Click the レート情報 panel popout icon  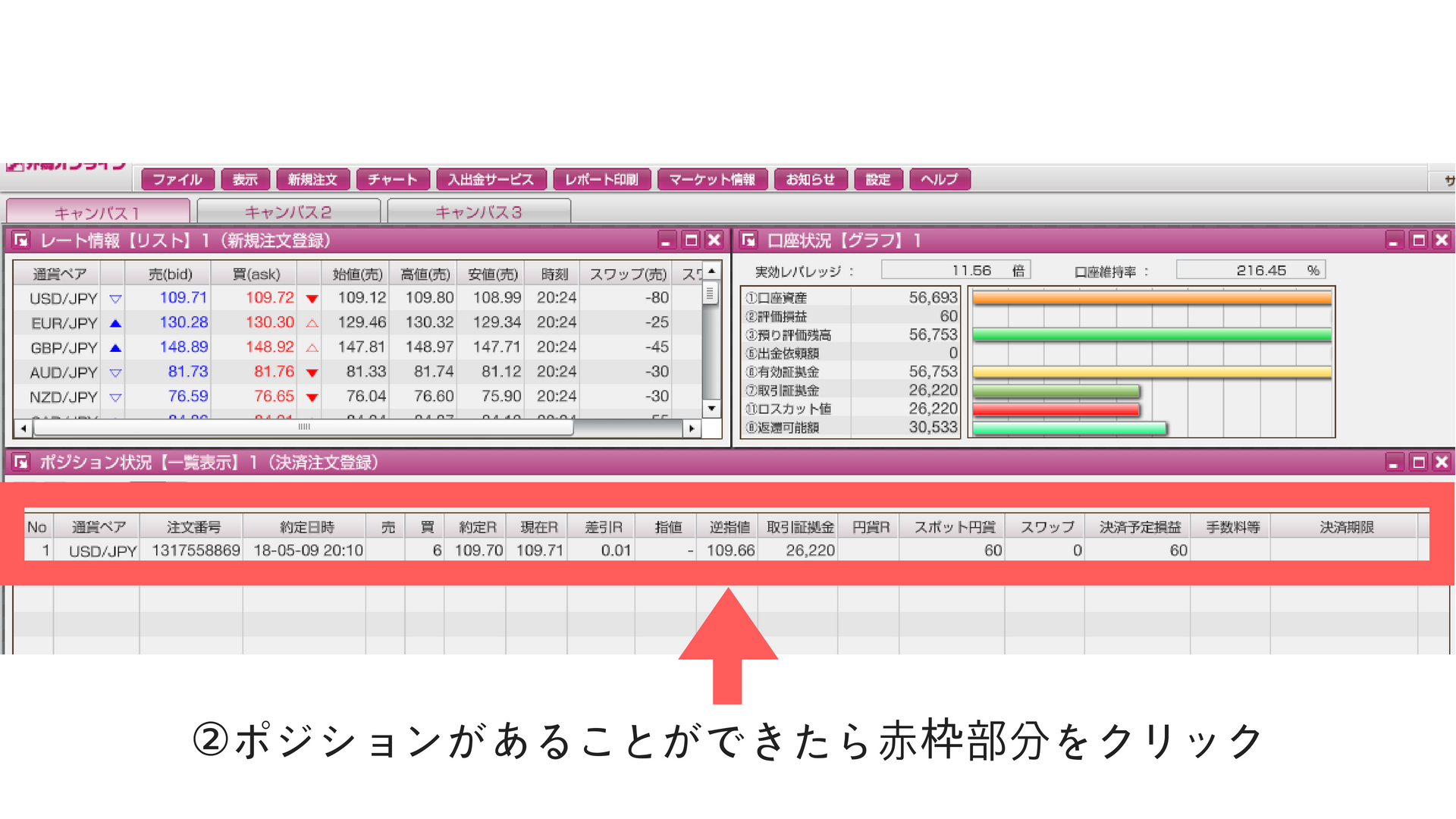(21, 240)
